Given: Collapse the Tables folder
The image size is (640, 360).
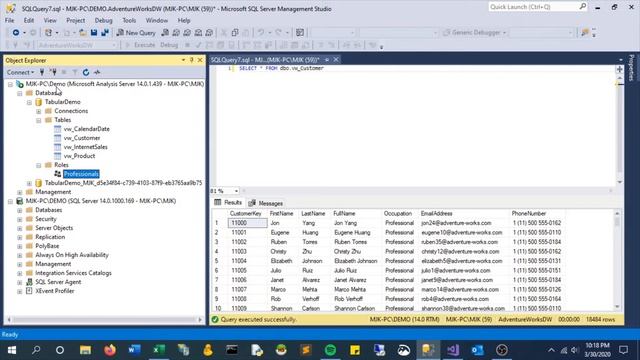Looking at the screenshot, I should (38, 120).
